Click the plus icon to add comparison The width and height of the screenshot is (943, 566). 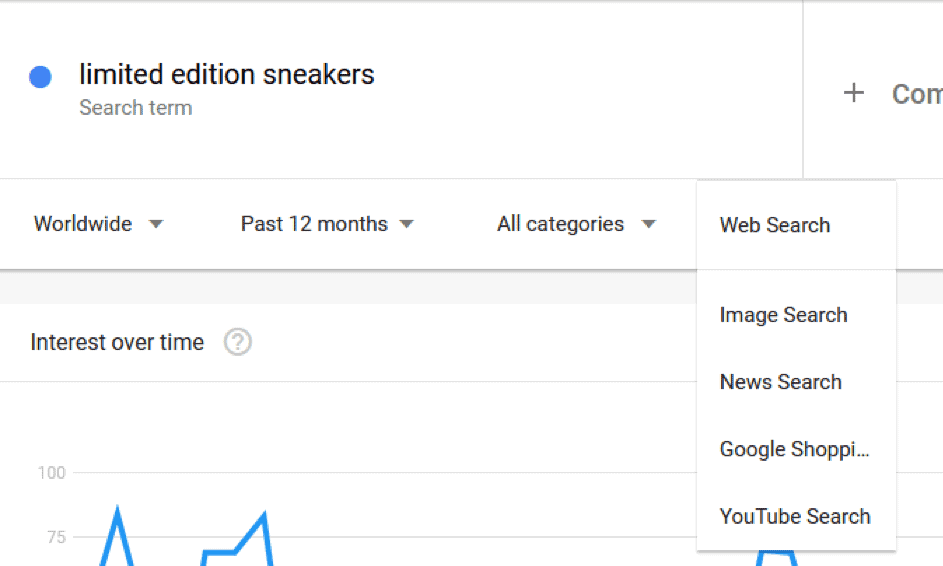[x=853, y=93]
